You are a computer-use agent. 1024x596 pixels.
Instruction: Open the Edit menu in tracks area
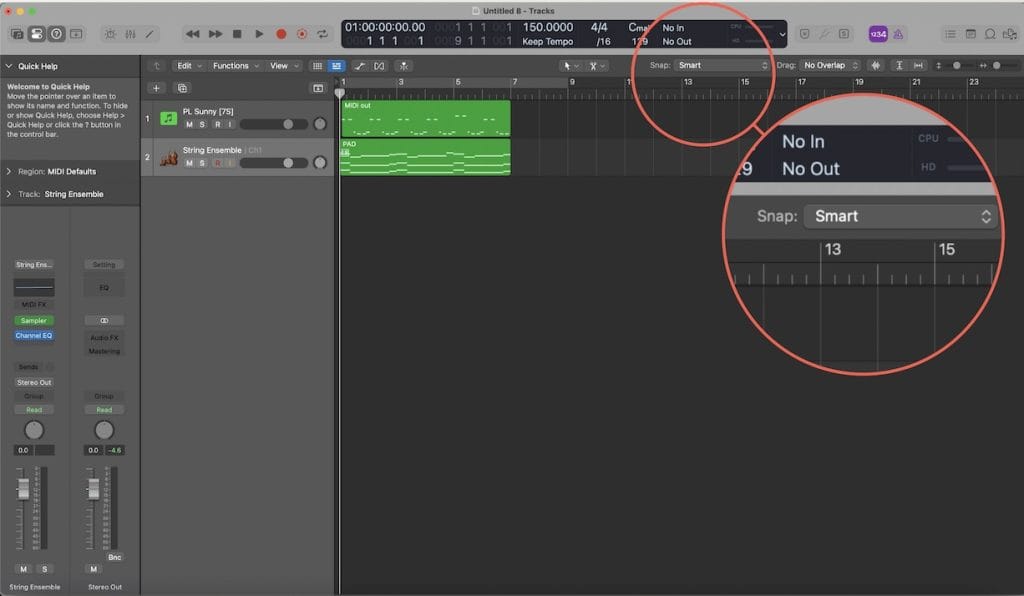[188, 65]
